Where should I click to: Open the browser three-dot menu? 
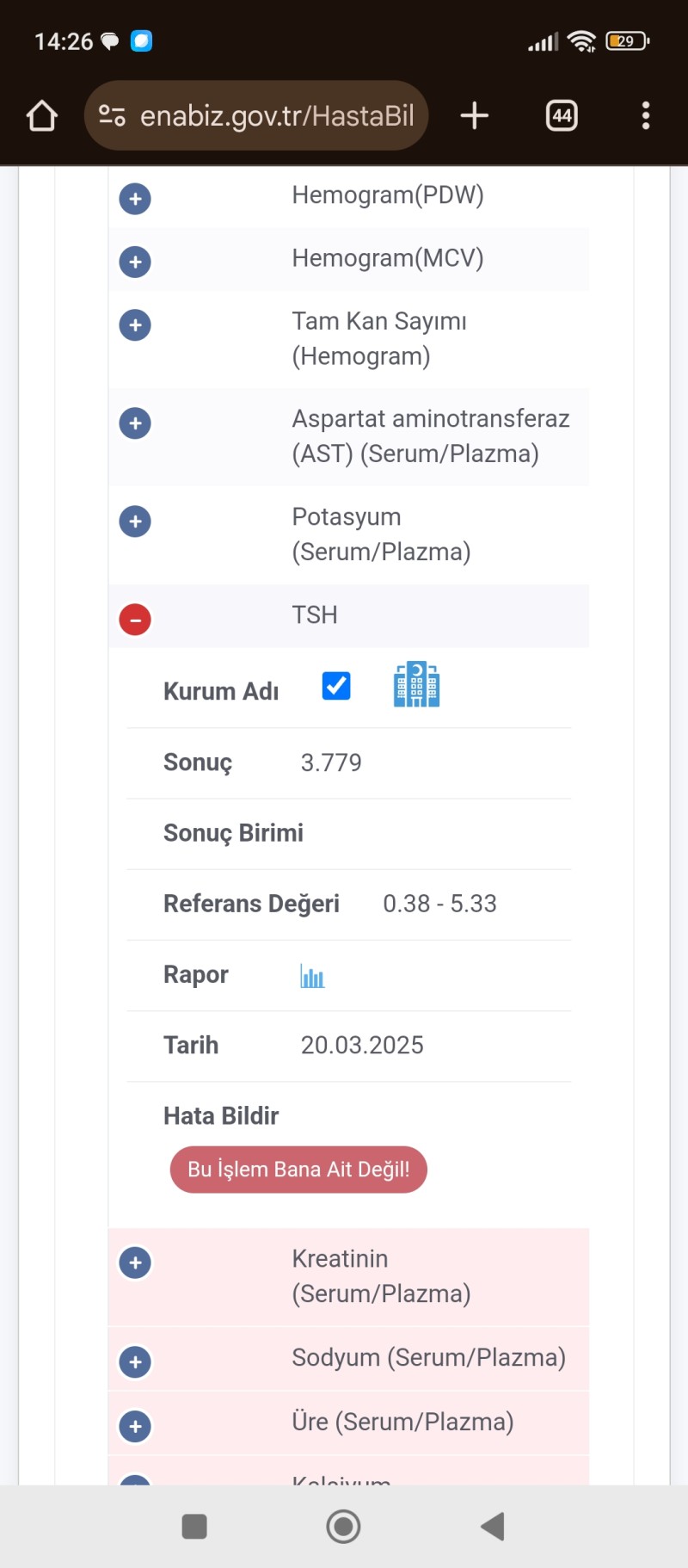(645, 115)
